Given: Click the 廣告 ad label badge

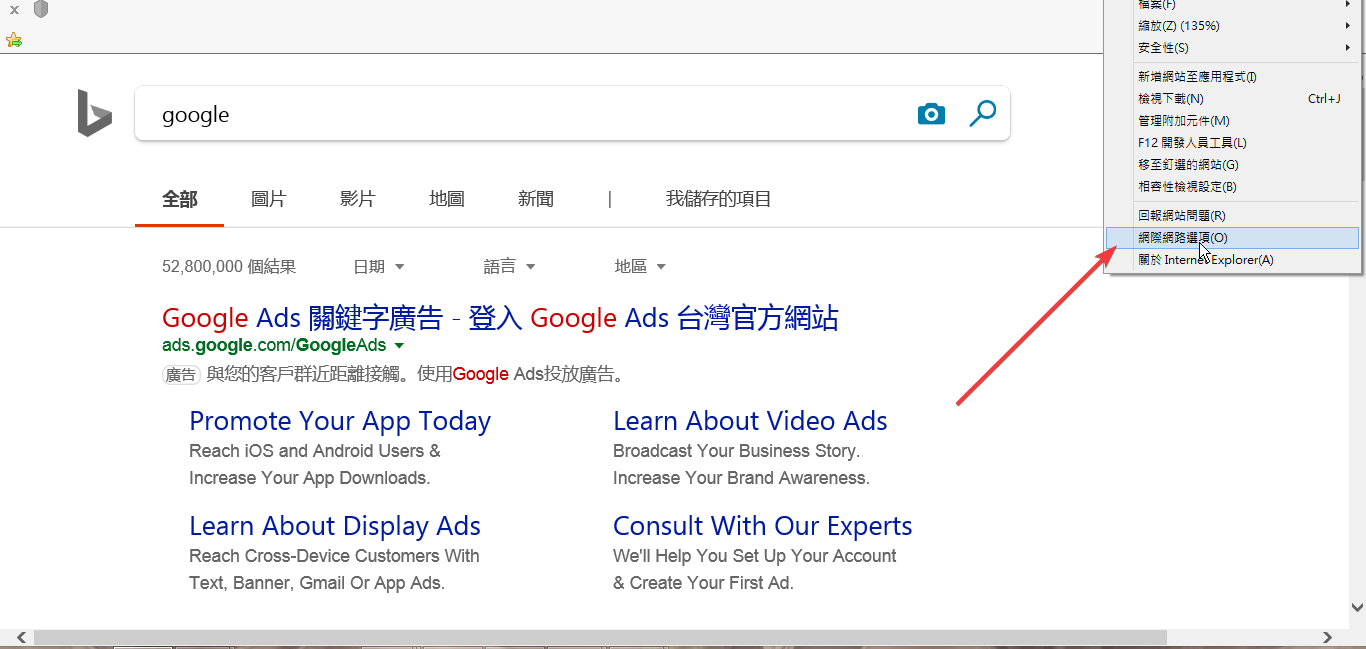Looking at the screenshot, I should (181, 375).
